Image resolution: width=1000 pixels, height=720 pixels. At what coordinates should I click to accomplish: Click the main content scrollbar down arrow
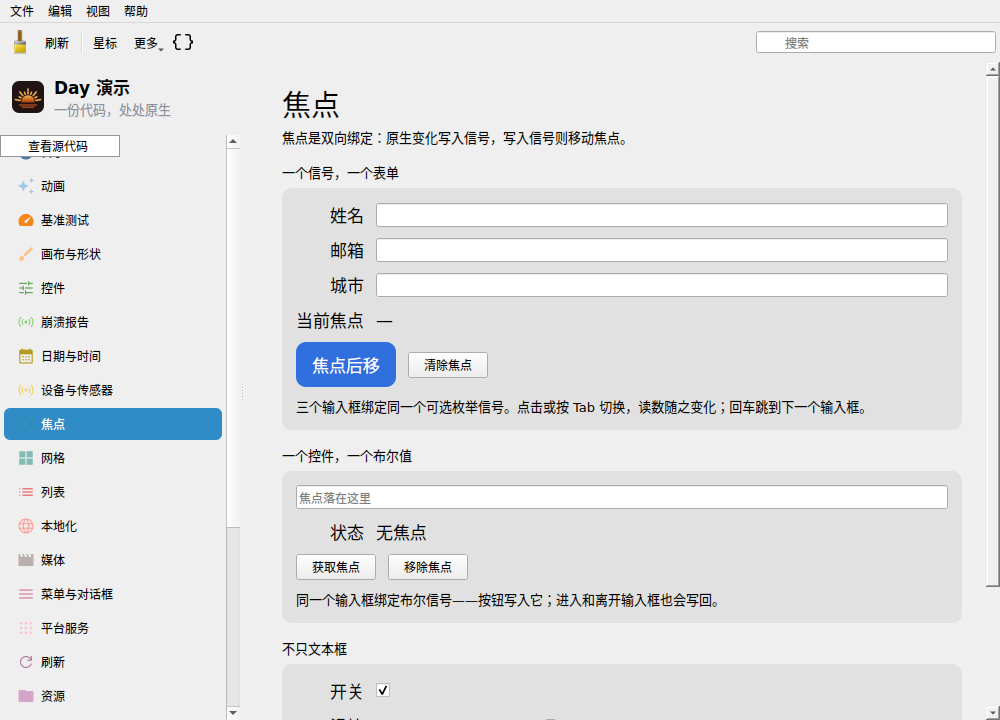992,713
